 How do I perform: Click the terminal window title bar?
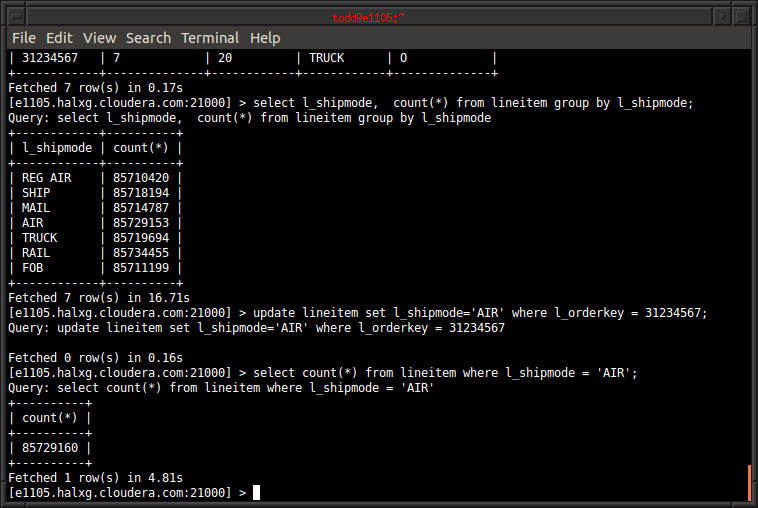(379, 17)
